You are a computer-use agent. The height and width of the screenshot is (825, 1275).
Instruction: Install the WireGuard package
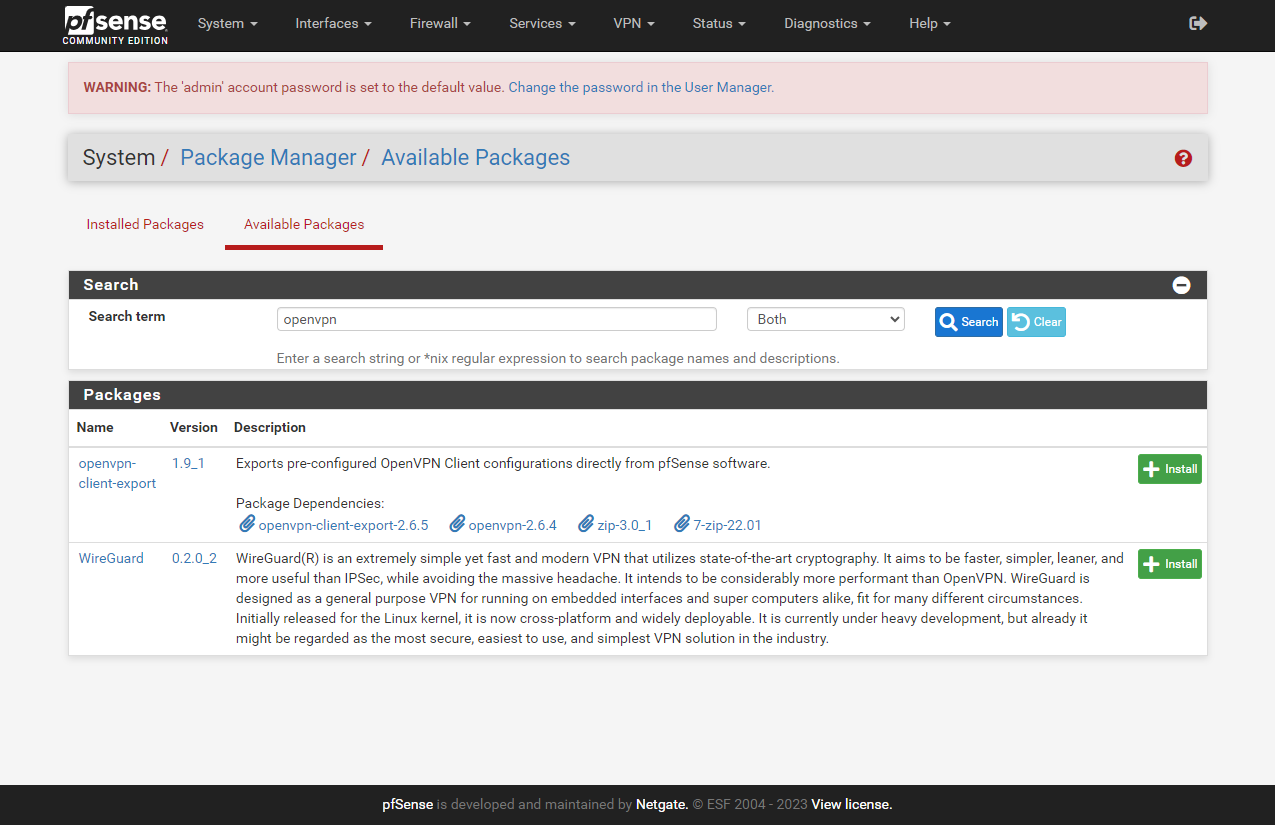pos(1169,563)
